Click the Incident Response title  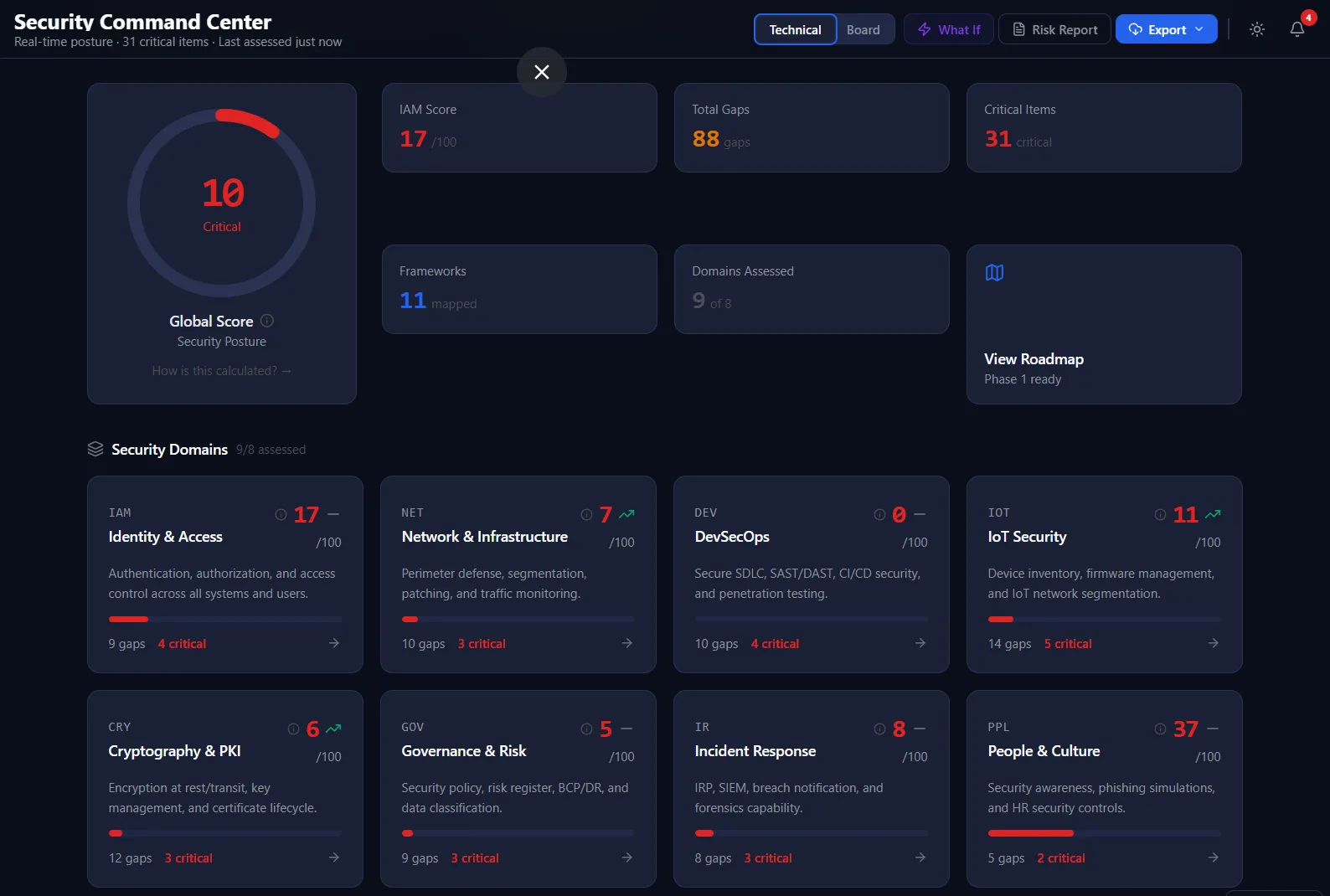coord(755,751)
